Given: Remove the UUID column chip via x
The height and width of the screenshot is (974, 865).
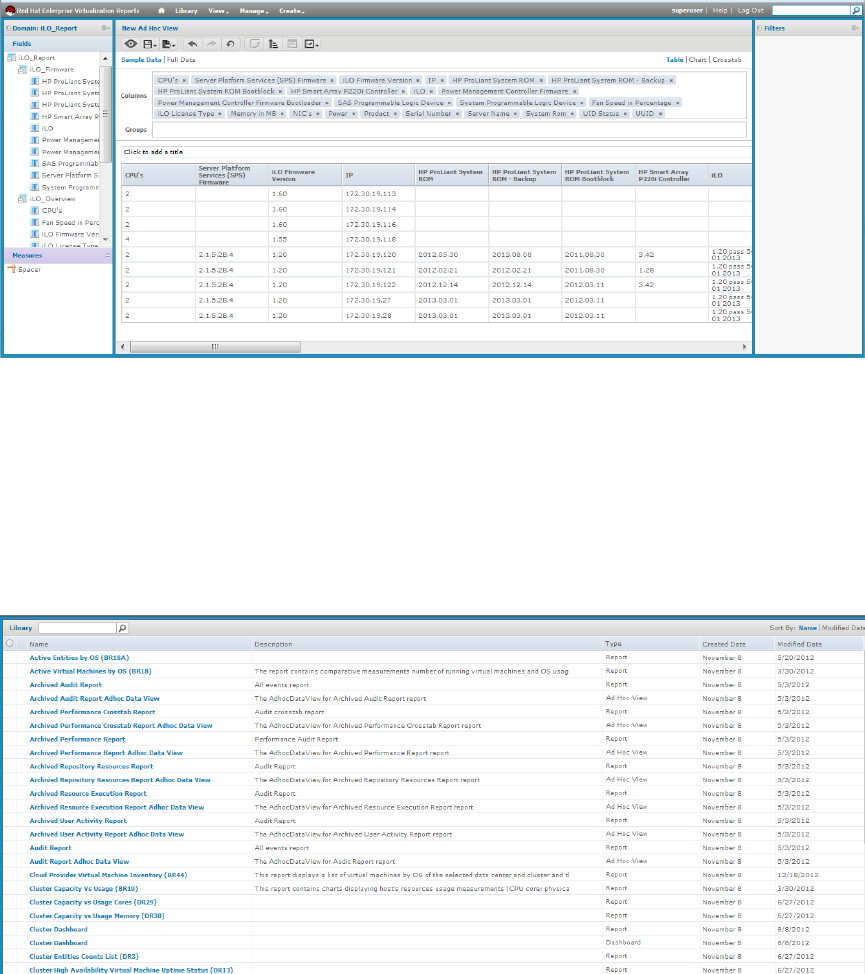Looking at the screenshot, I should 661,114.
